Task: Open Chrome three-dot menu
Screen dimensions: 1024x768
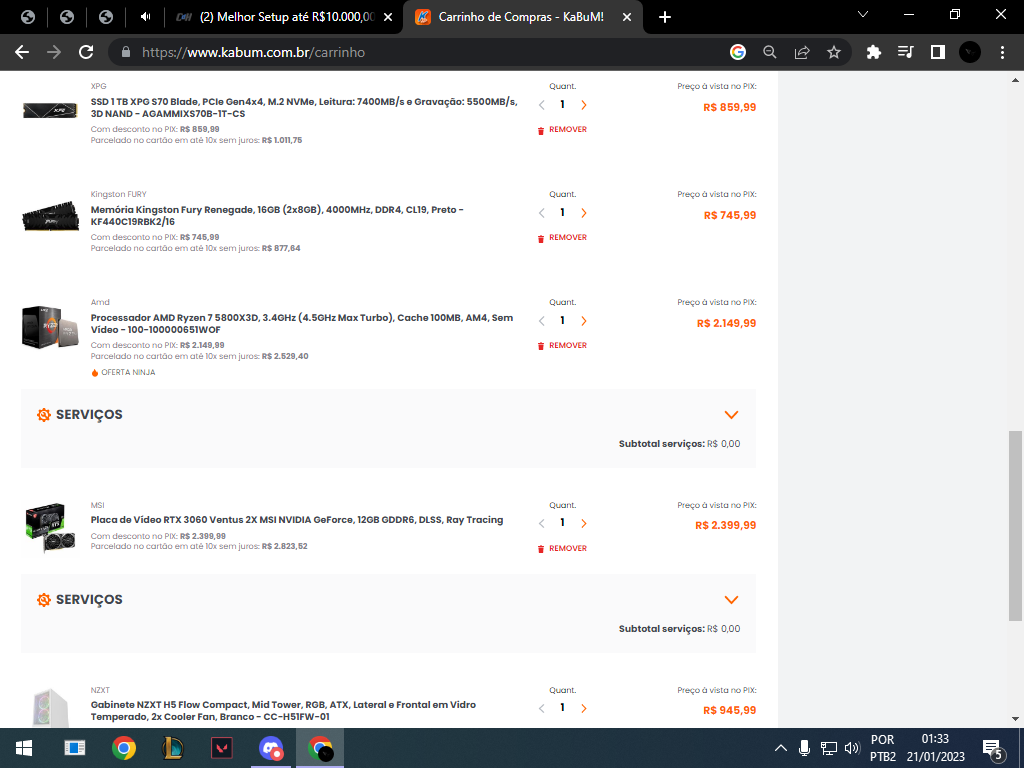Action: [x=1002, y=52]
